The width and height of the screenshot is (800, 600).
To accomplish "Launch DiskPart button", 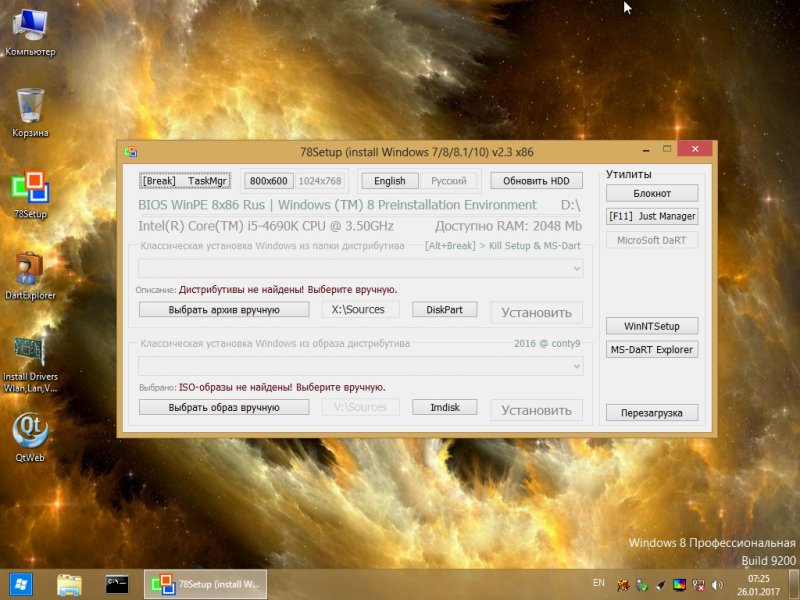I will [x=444, y=310].
